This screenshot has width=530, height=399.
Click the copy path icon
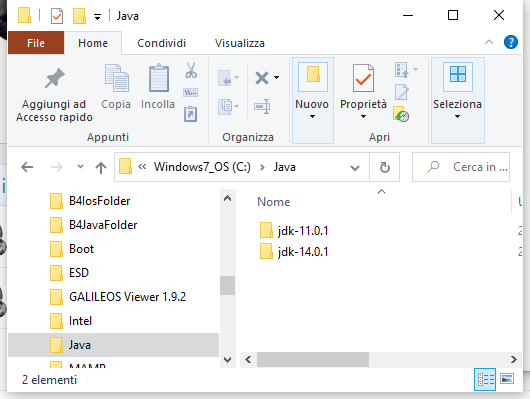tap(191, 92)
